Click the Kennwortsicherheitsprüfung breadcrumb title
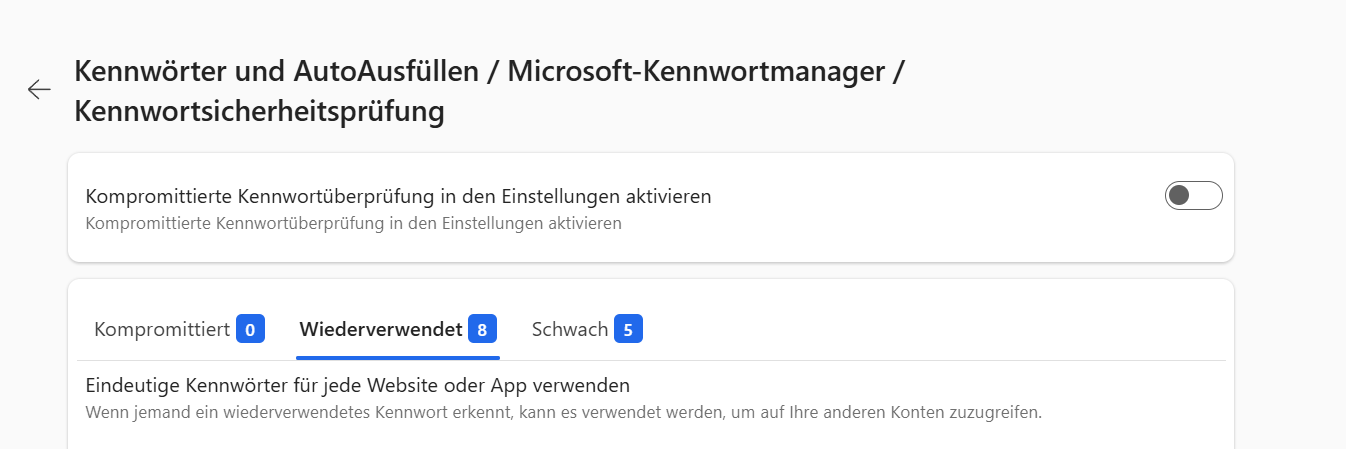 click(259, 111)
